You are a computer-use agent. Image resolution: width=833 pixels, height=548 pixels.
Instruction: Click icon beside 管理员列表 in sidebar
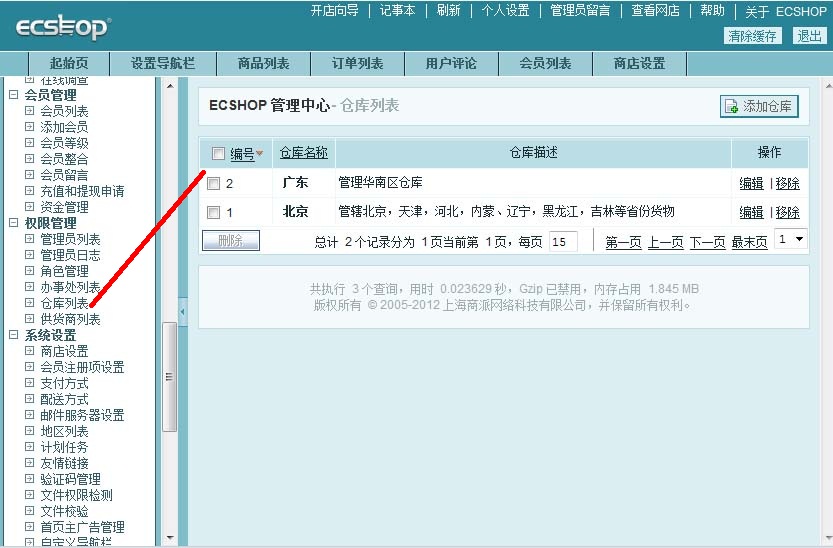click(x=30, y=238)
